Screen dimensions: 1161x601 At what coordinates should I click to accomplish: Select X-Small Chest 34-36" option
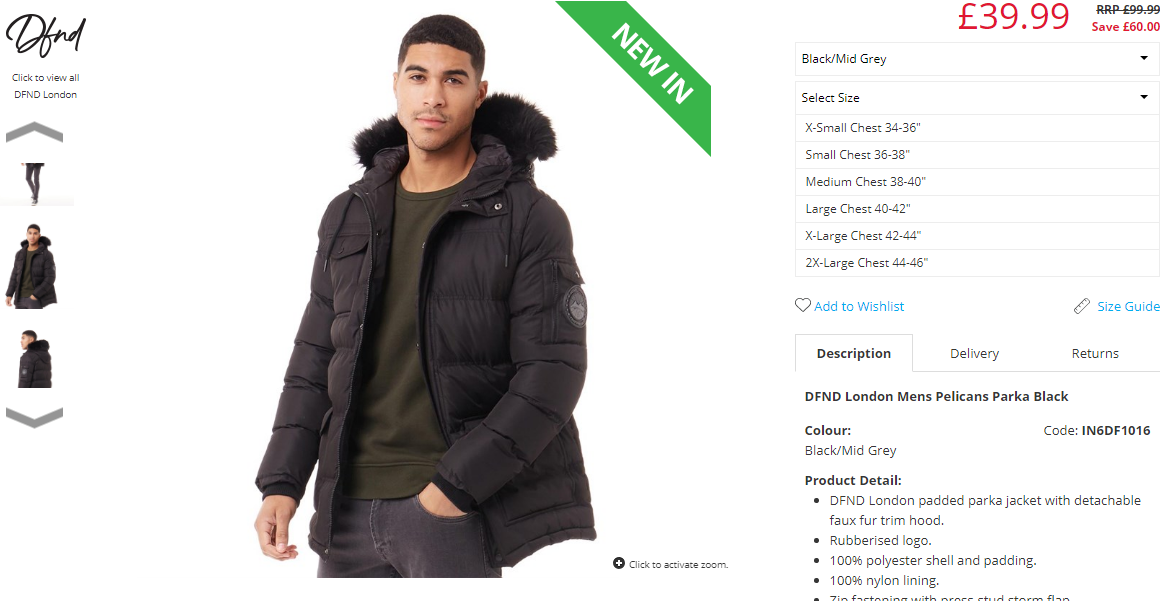tap(977, 128)
